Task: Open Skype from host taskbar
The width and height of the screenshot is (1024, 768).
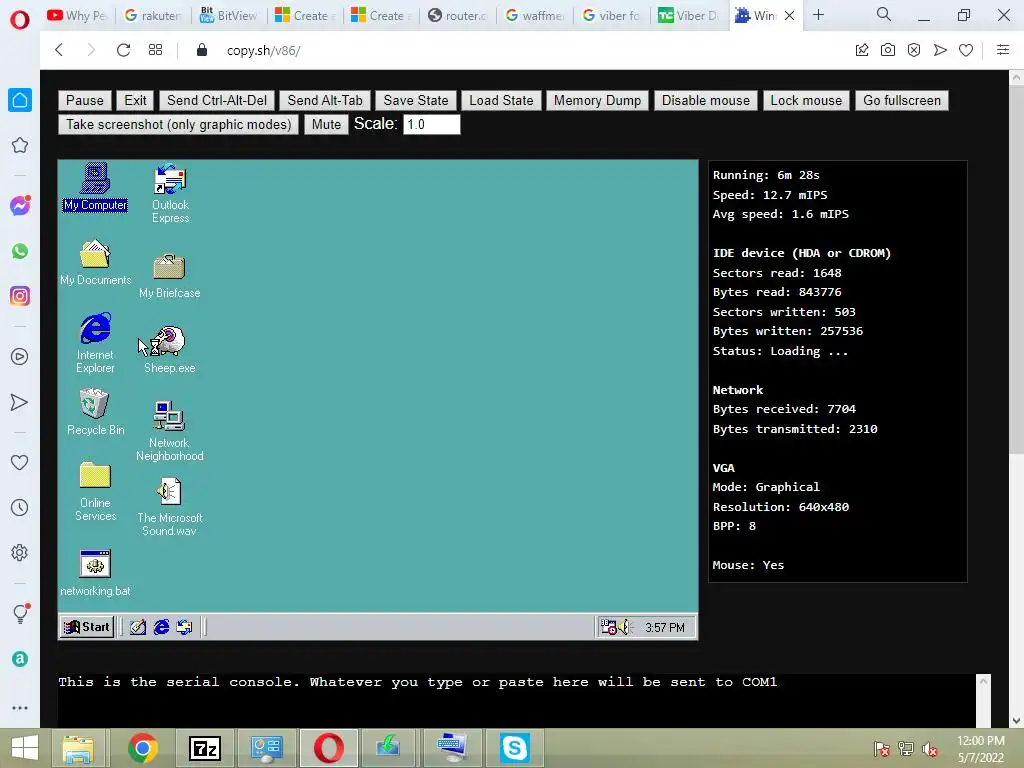Action: tap(515, 748)
